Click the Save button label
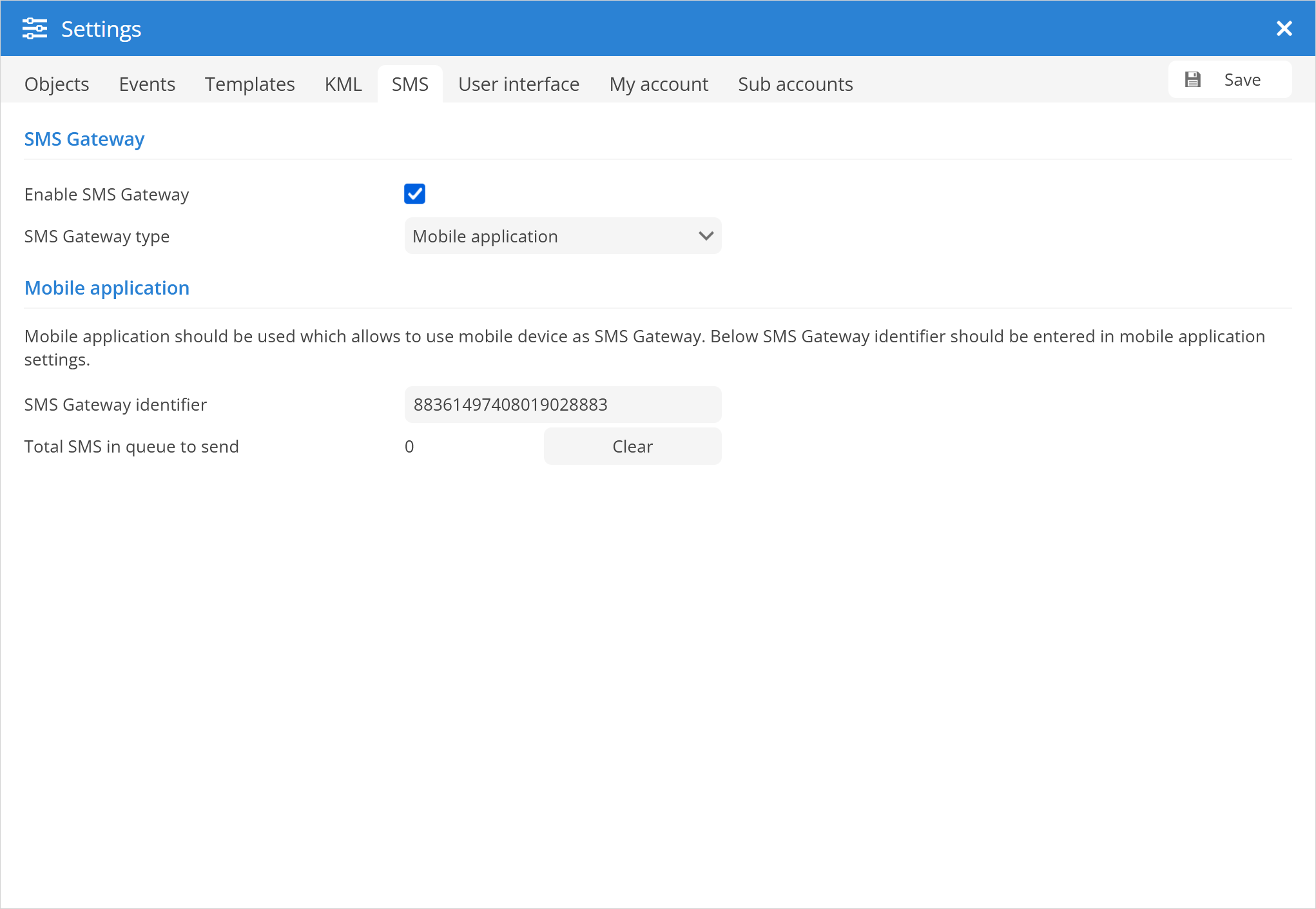The height and width of the screenshot is (909, 1316). pyautogui.click(x=1242, y=80)
